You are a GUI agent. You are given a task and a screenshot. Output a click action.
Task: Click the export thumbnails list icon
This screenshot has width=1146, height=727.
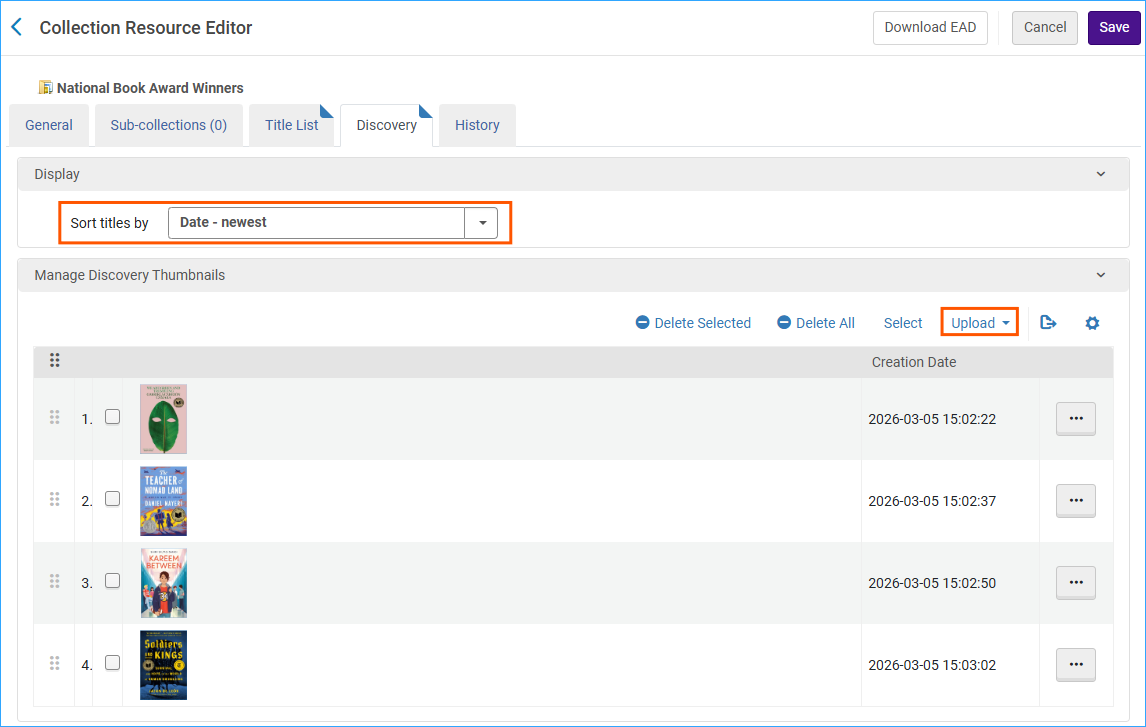coord(1048,322)
